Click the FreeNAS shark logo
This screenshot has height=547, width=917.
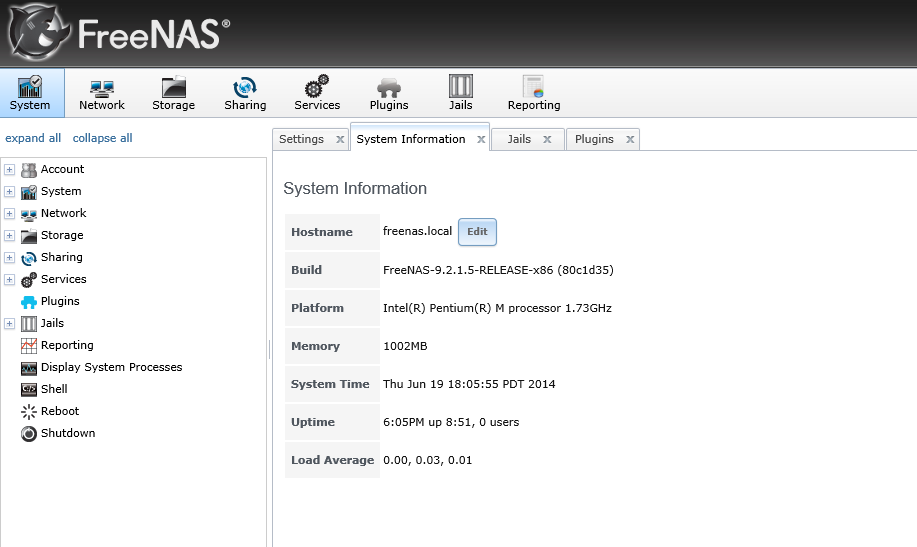pyautogui.click(x=39, y=32)
